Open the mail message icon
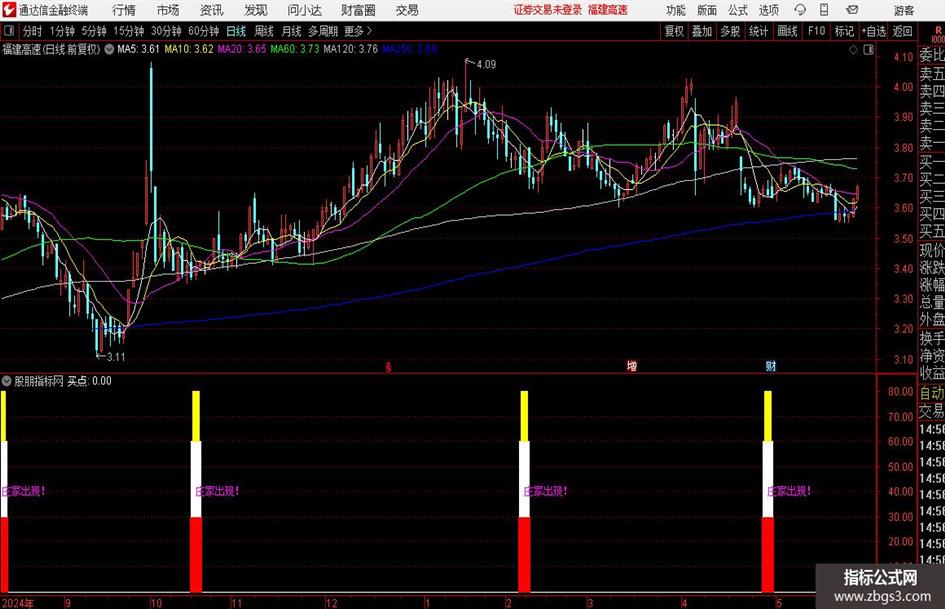 point(852,10)
